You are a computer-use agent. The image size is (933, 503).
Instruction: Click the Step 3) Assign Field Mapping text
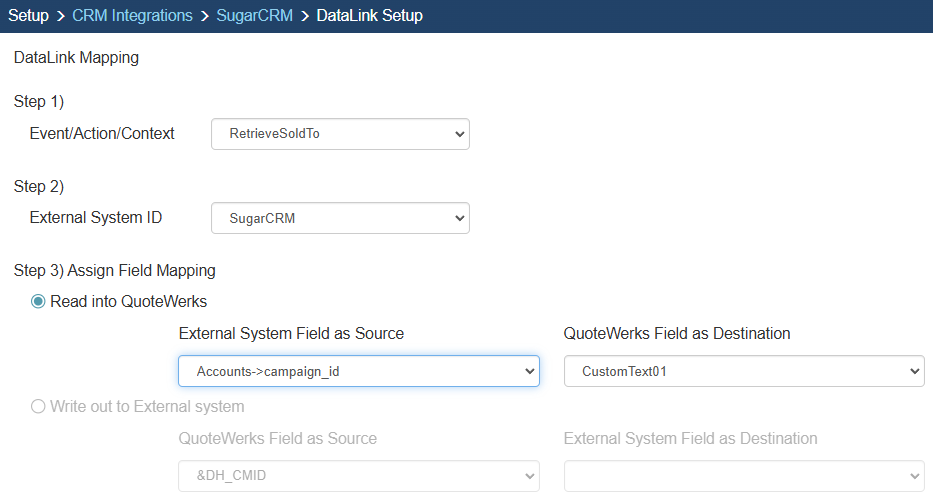(x=114, y=271)
